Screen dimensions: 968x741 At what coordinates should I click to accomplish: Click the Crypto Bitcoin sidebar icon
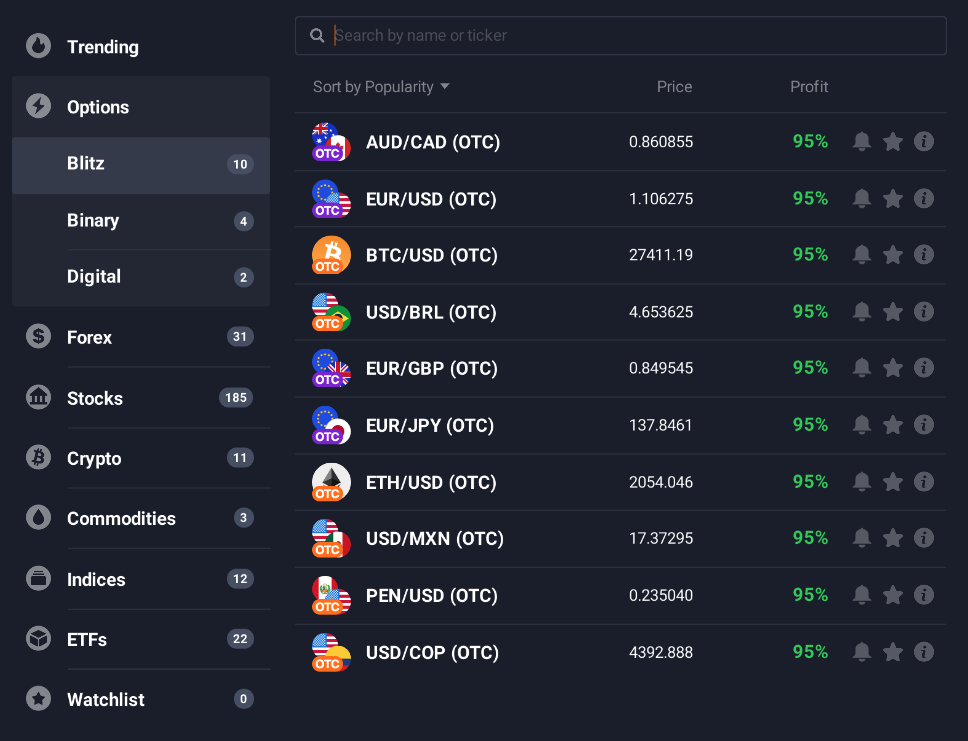(38, 458)
